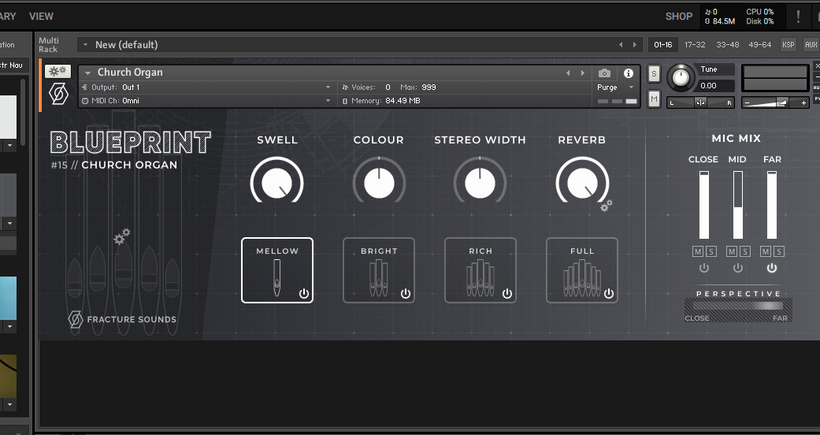Click the KSP script button
Screen dimensions: 820x435
click(788, 45)
